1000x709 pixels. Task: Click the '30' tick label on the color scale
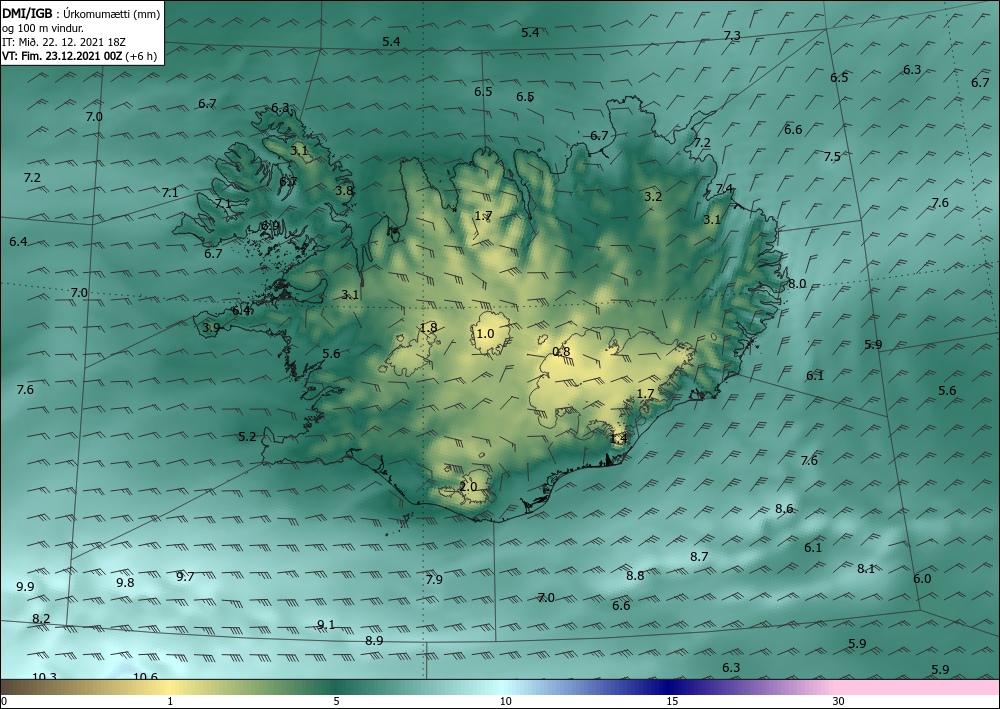pos(839,702)
